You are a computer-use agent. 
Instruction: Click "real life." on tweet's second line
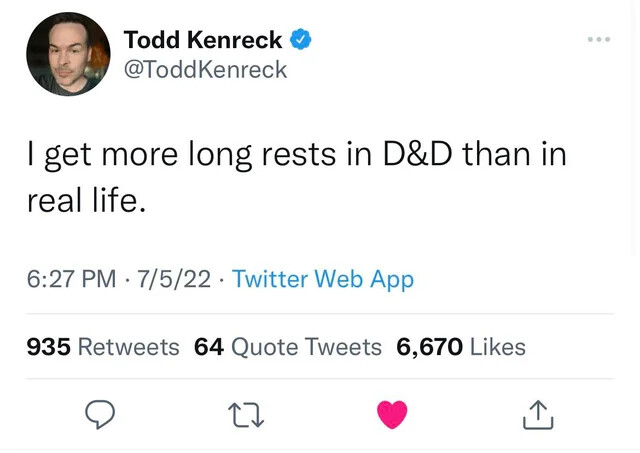[87, 199]
